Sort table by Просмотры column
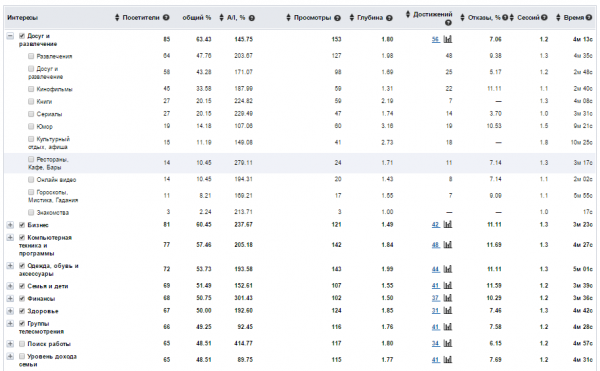This screenshot has height=371, width=600. coord(288,18)
